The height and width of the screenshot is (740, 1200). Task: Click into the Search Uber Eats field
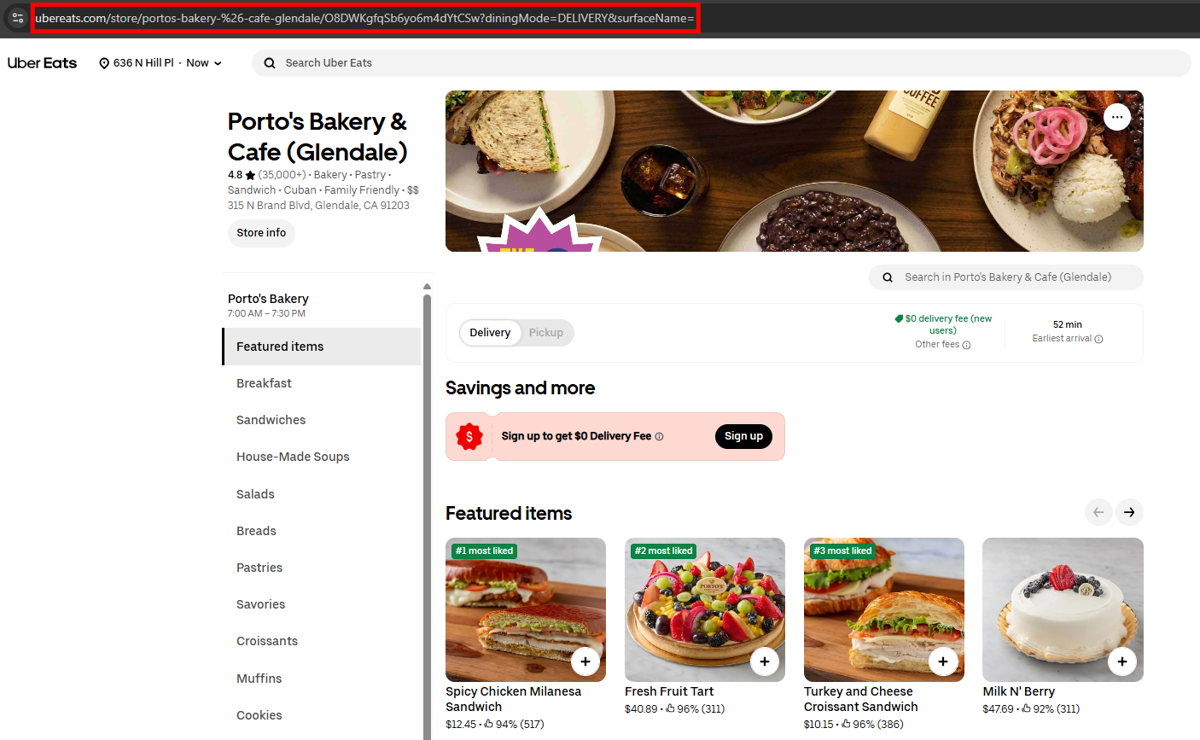(x=721, y=63)
